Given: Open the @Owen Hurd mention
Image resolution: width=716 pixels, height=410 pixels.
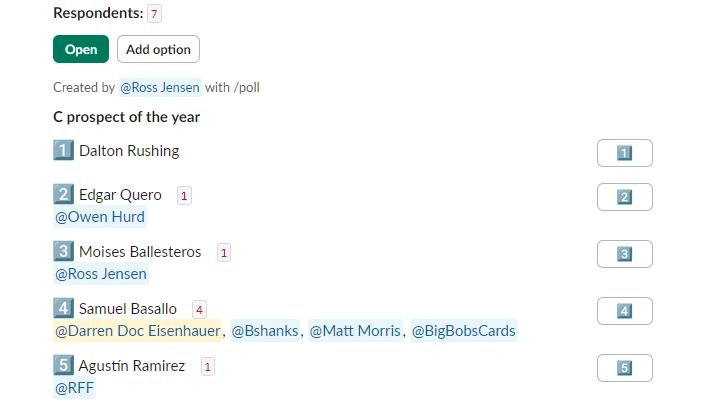Looking at the screenshot, I should pos(99,217).
